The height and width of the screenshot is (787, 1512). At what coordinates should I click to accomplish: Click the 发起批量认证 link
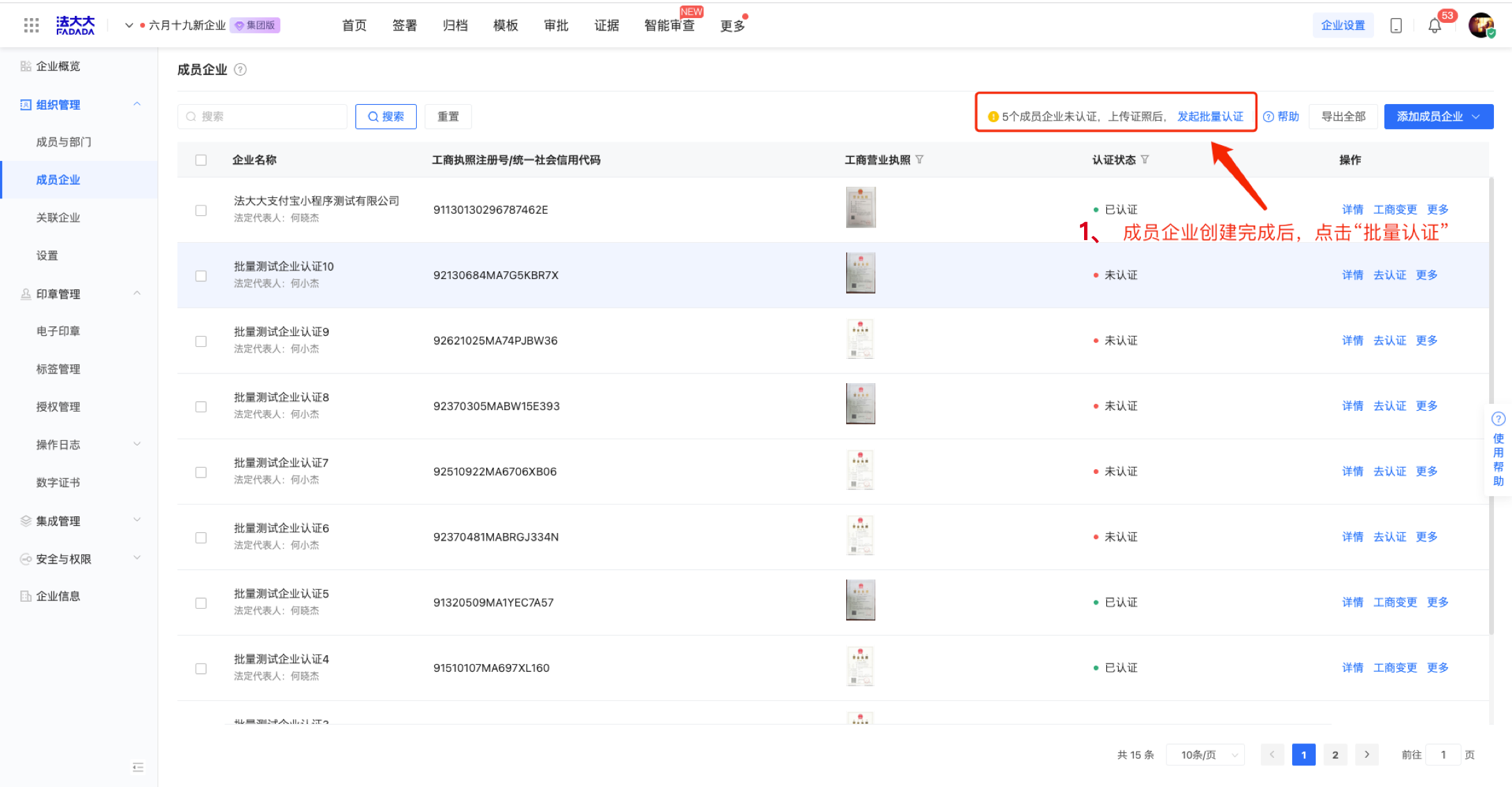[x=1210, y=117]
